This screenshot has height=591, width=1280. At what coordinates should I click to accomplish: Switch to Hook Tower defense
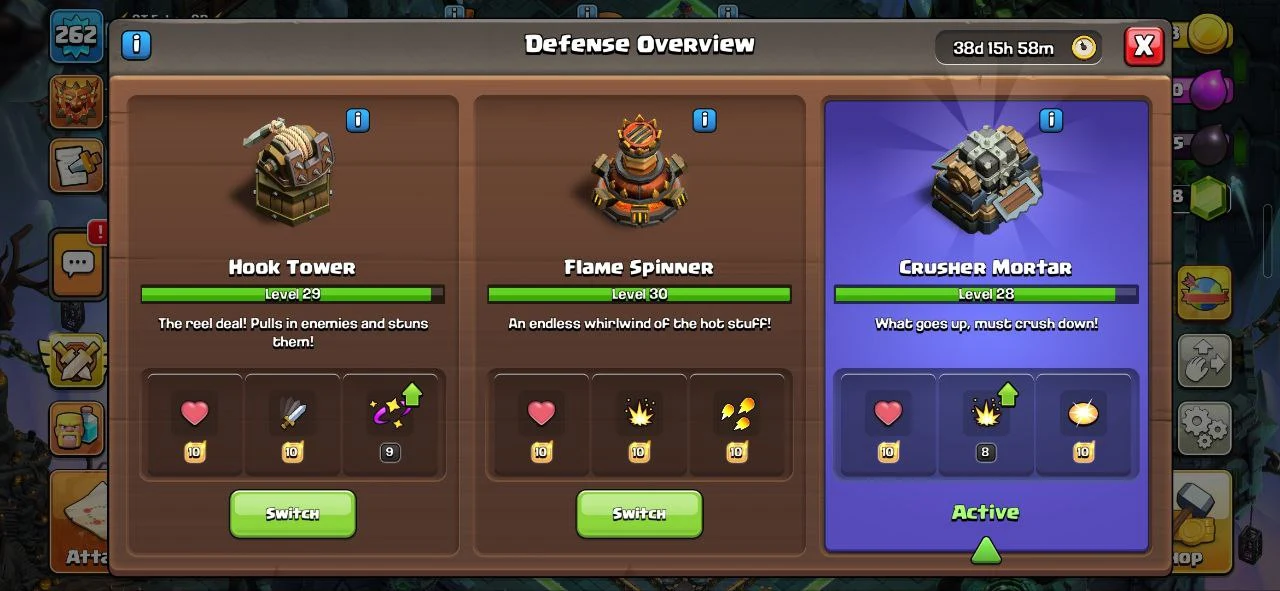[x=293, y=513]
